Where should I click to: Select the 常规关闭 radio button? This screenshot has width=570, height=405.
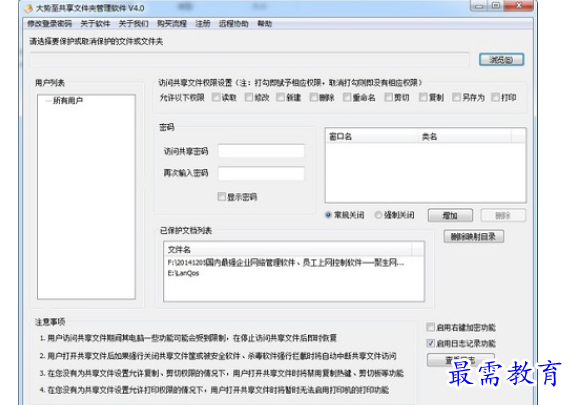(328, 215)
